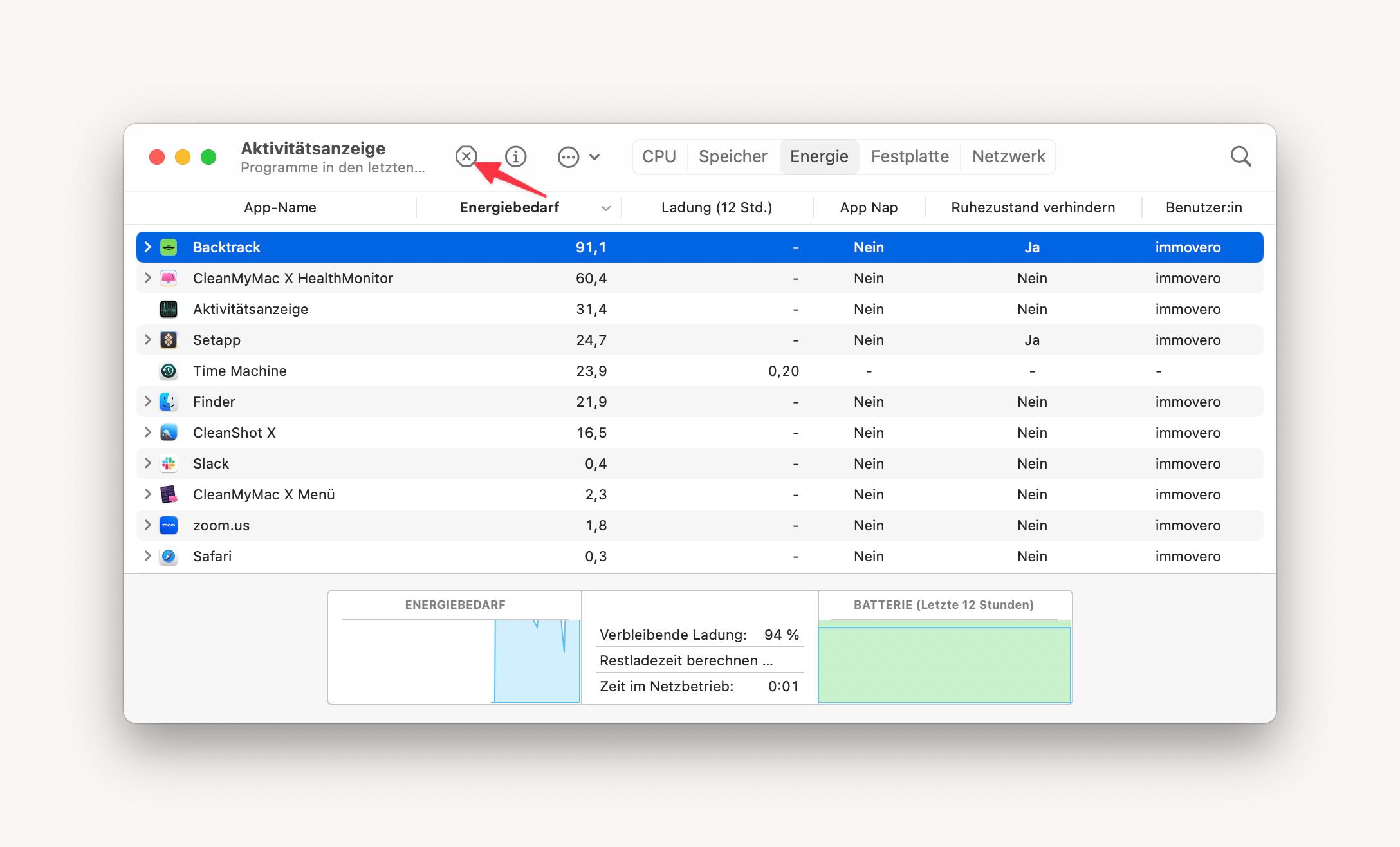The image size is (1400, 847).
Task: Expand the Finder process row
Action: [x=148, y=402]
